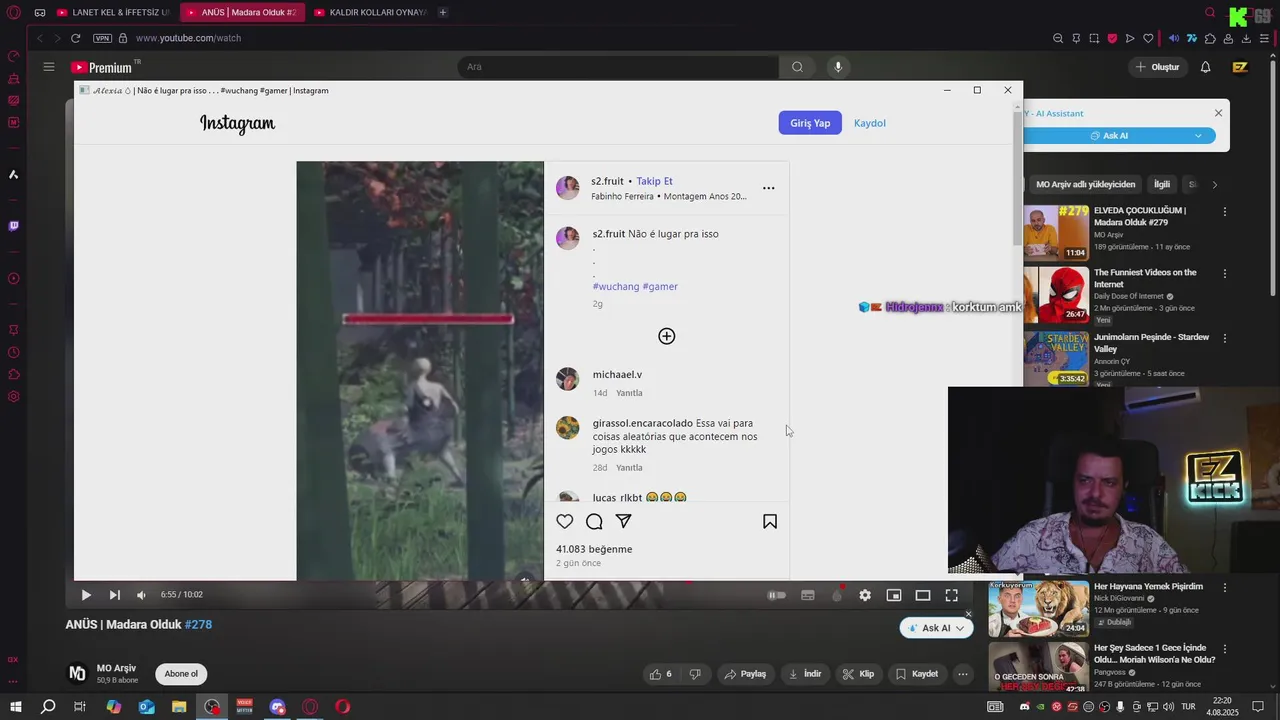The width and height of the screenshot is (1280, 720).
Task: Reload the page in Opera
Action: point(75,38)
